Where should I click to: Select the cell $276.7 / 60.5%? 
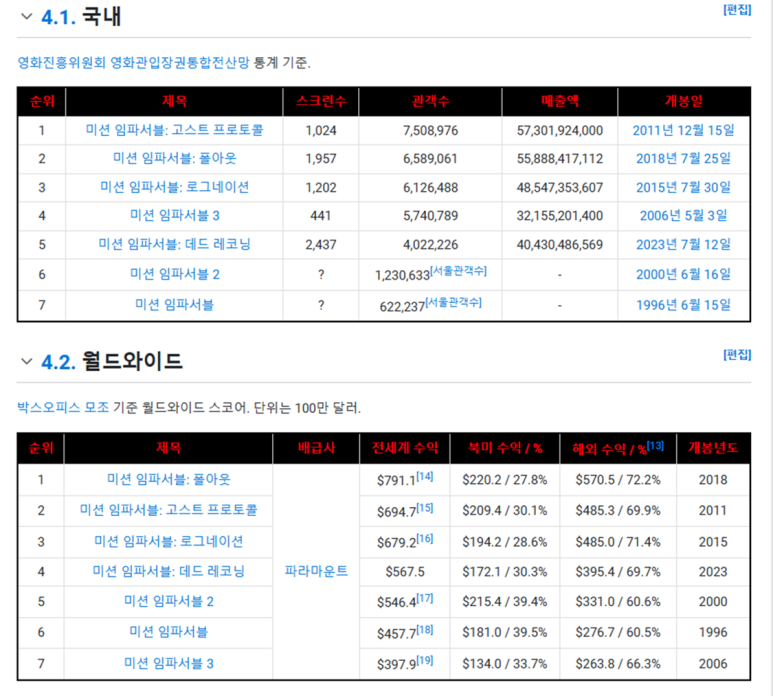point(618,632)
